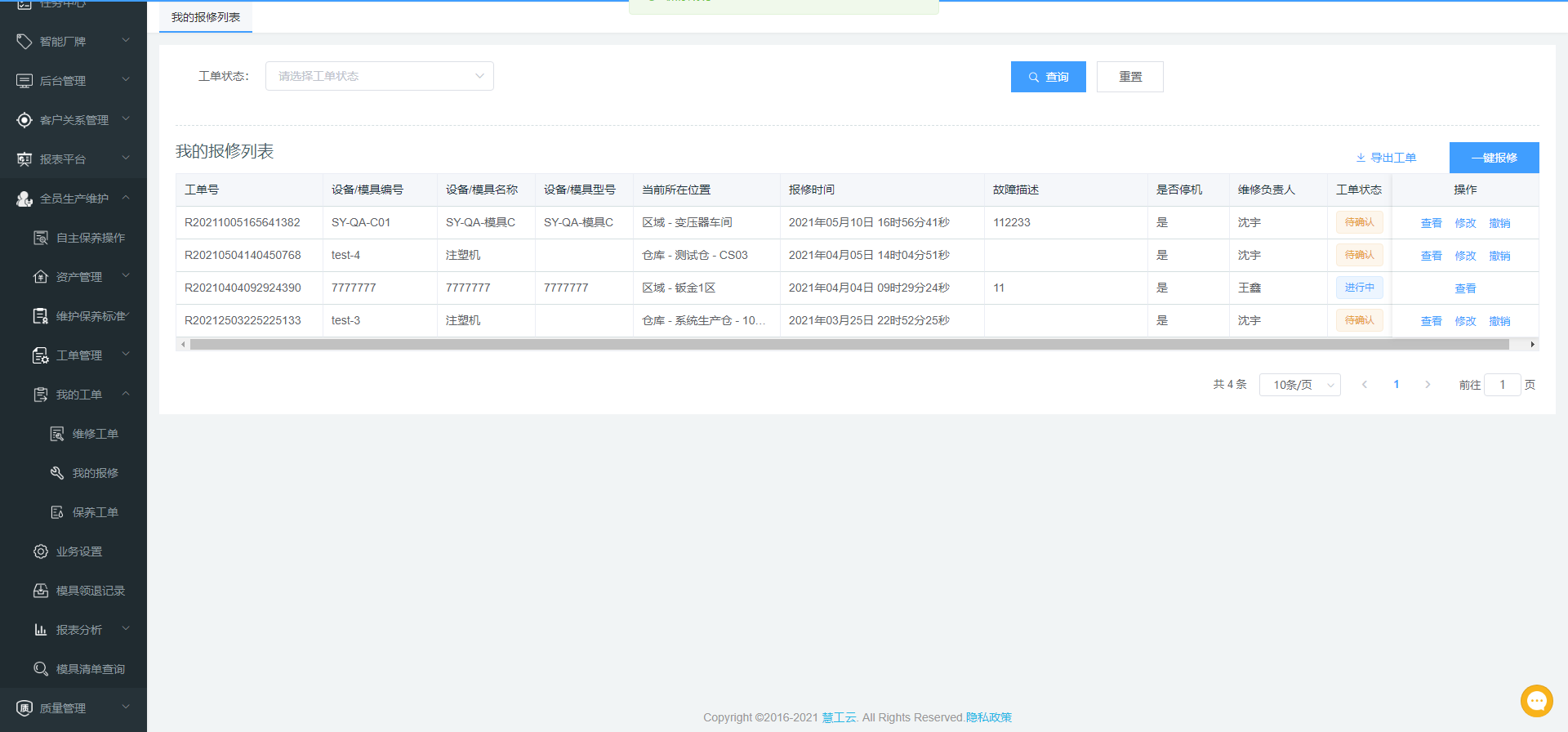Click the 报表平台 sidebar icon
The image size is (1568, 732).
(x=24, y=159)
